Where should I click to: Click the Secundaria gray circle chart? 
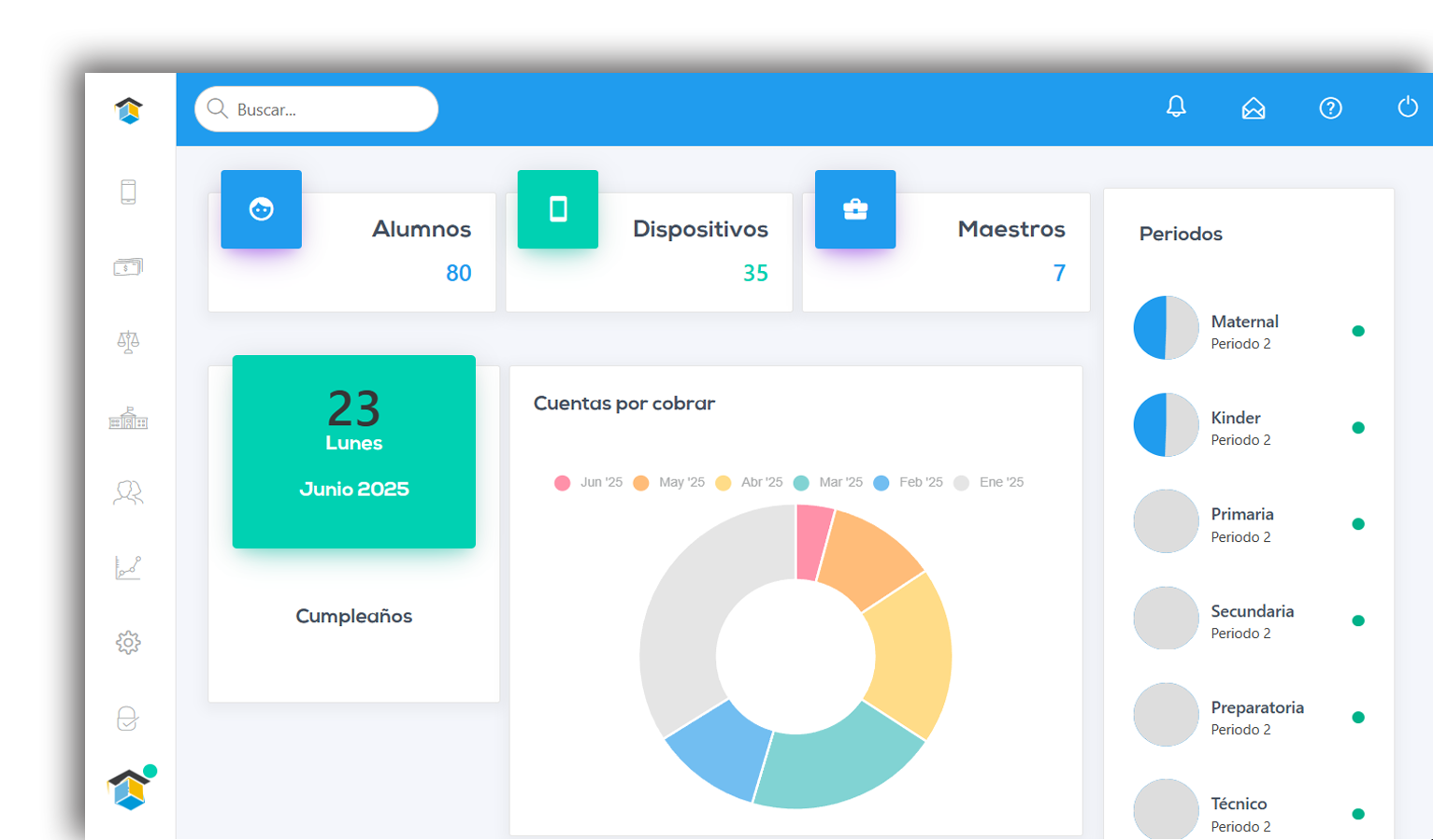[x=1166, y=618]
